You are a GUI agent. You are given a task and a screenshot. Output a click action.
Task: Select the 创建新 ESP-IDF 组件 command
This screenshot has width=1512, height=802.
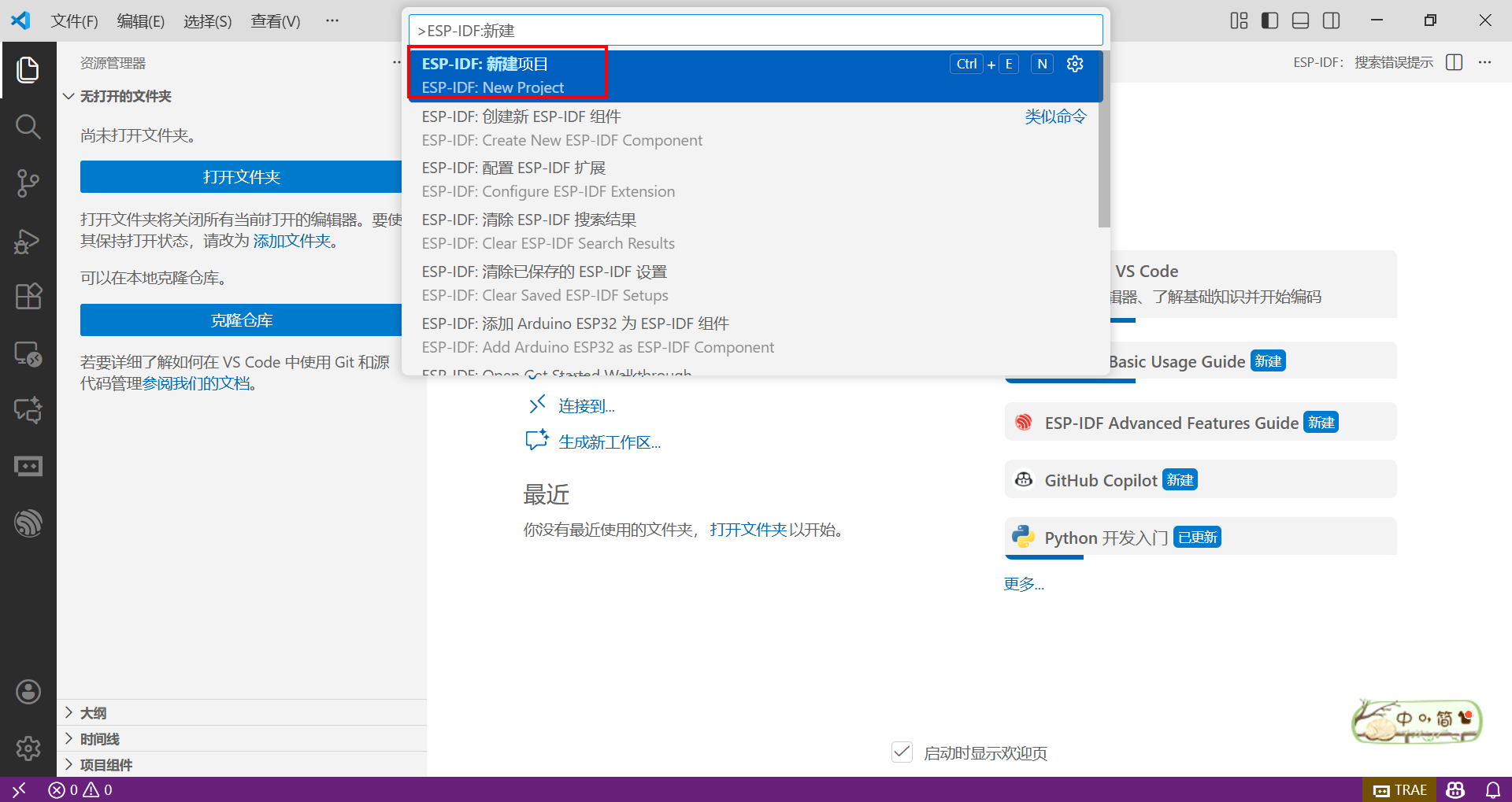753,128
